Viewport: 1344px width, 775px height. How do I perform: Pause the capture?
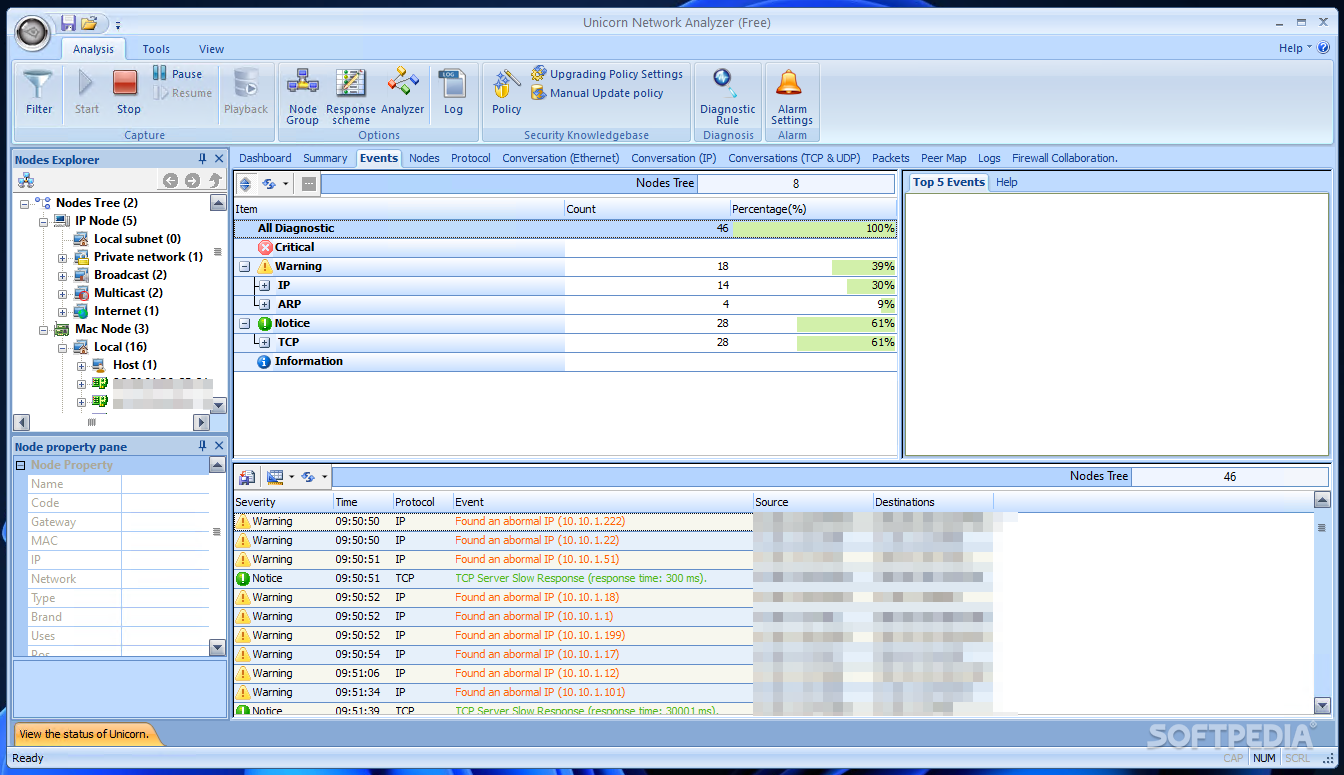tap(177, 74)
